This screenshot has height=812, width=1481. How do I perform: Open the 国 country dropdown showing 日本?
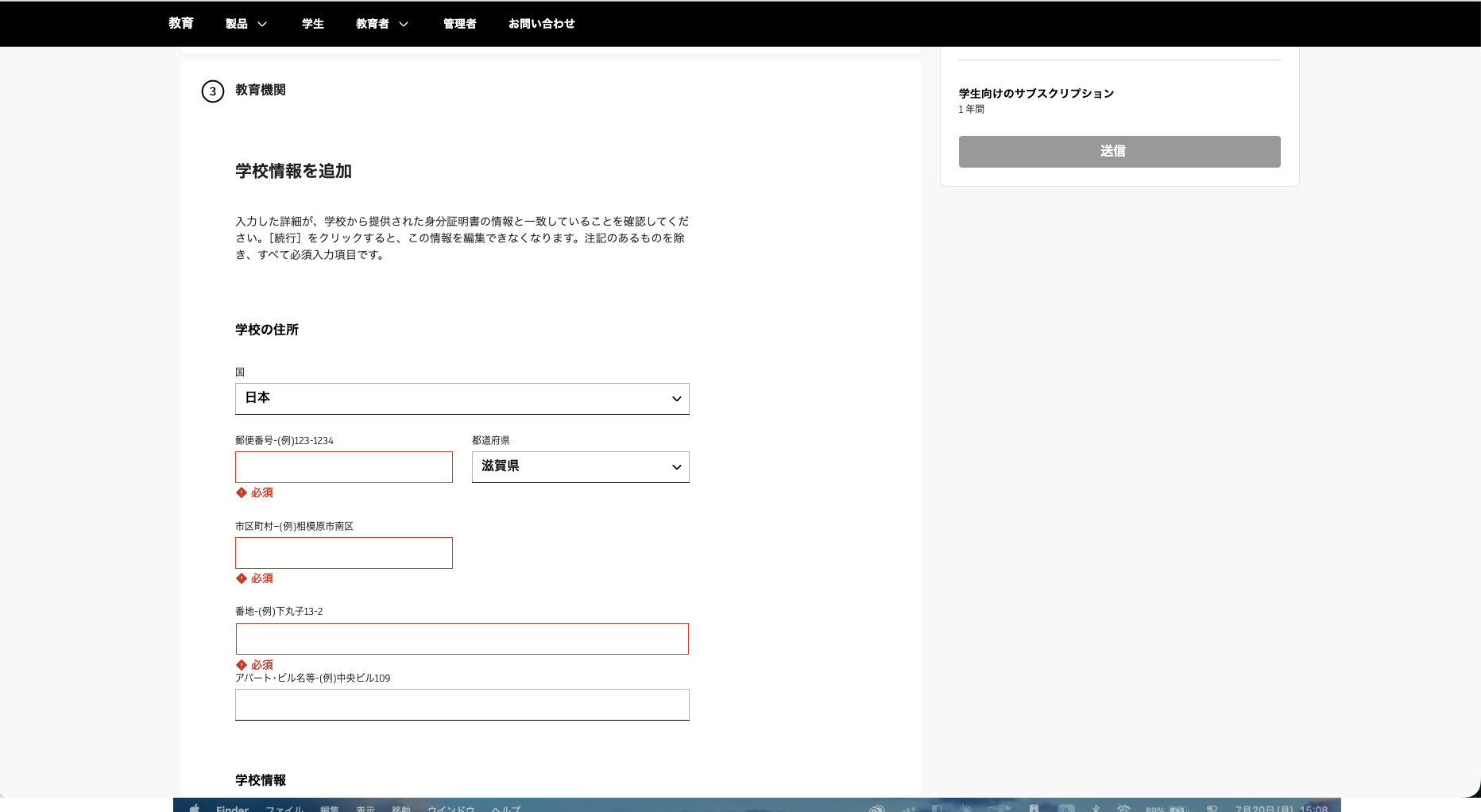(462, 399)
